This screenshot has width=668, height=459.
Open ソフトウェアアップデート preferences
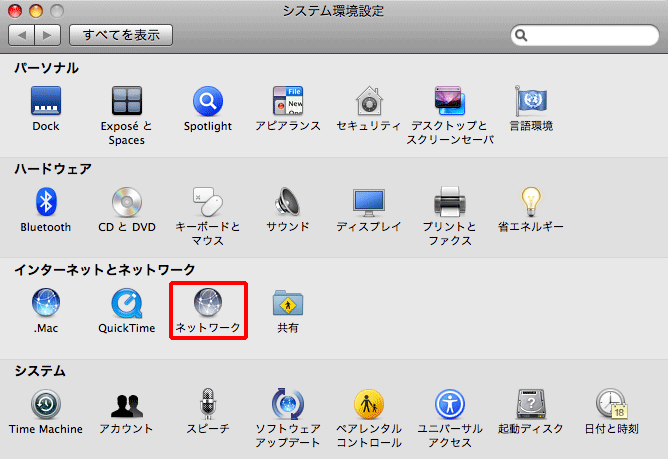point(288,404)
